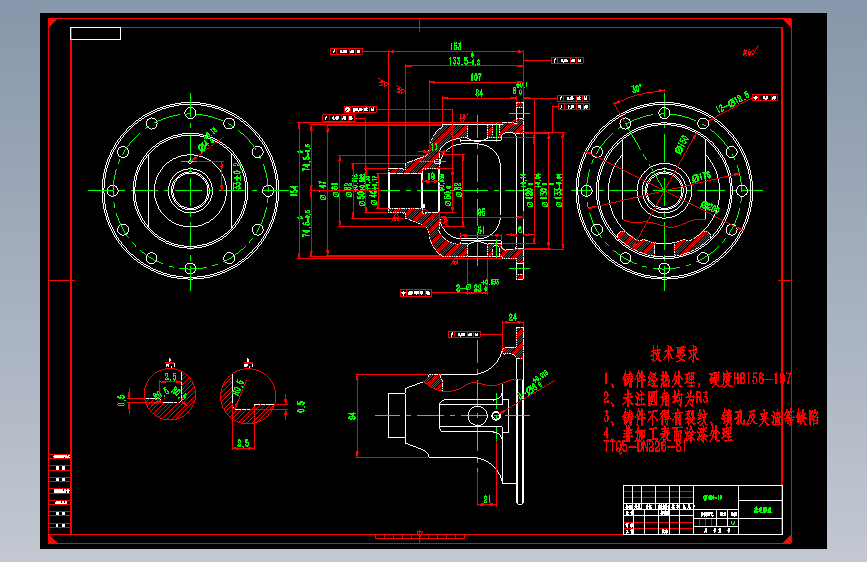
Task: Pick the "24" dimension on the lower view
Action: point(513,317)
